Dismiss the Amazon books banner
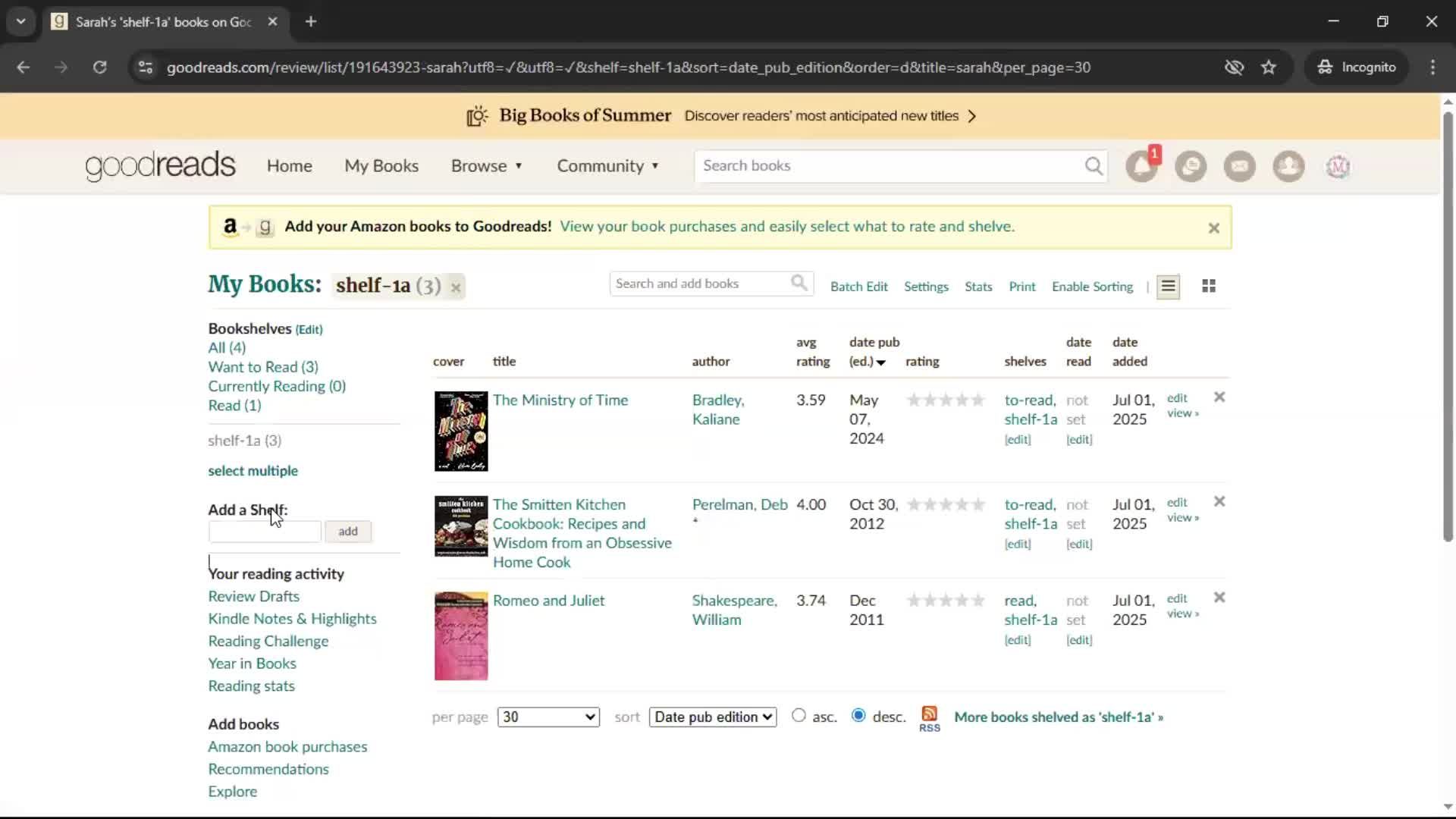This screenshot has width=1456, height=819. [x=1213, y=227]
